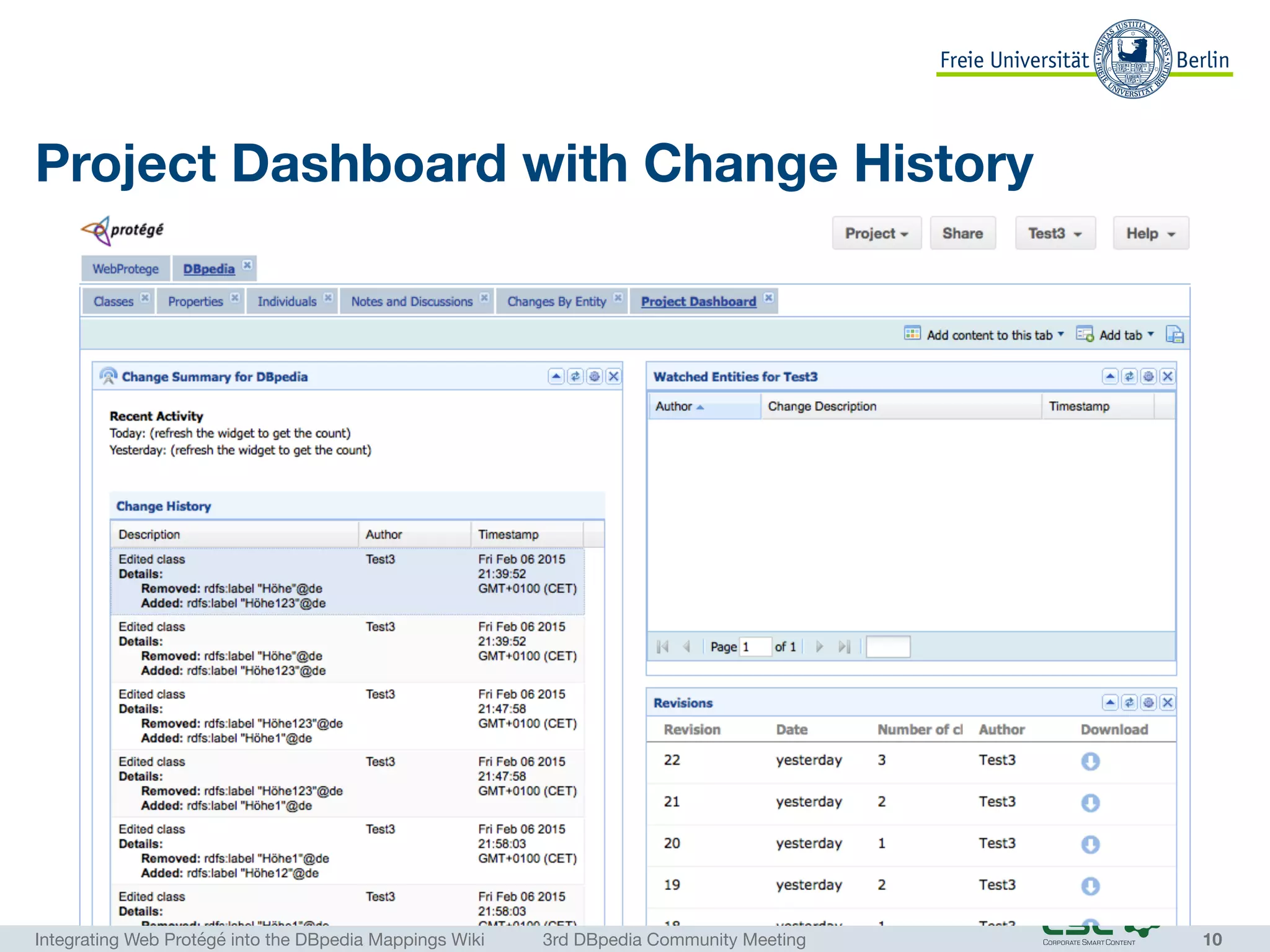Image resolution: width=1270 pixels, height=952 pixels.
Task: Click the Timestamp header in Change History
Action: (x=527, y=534)
